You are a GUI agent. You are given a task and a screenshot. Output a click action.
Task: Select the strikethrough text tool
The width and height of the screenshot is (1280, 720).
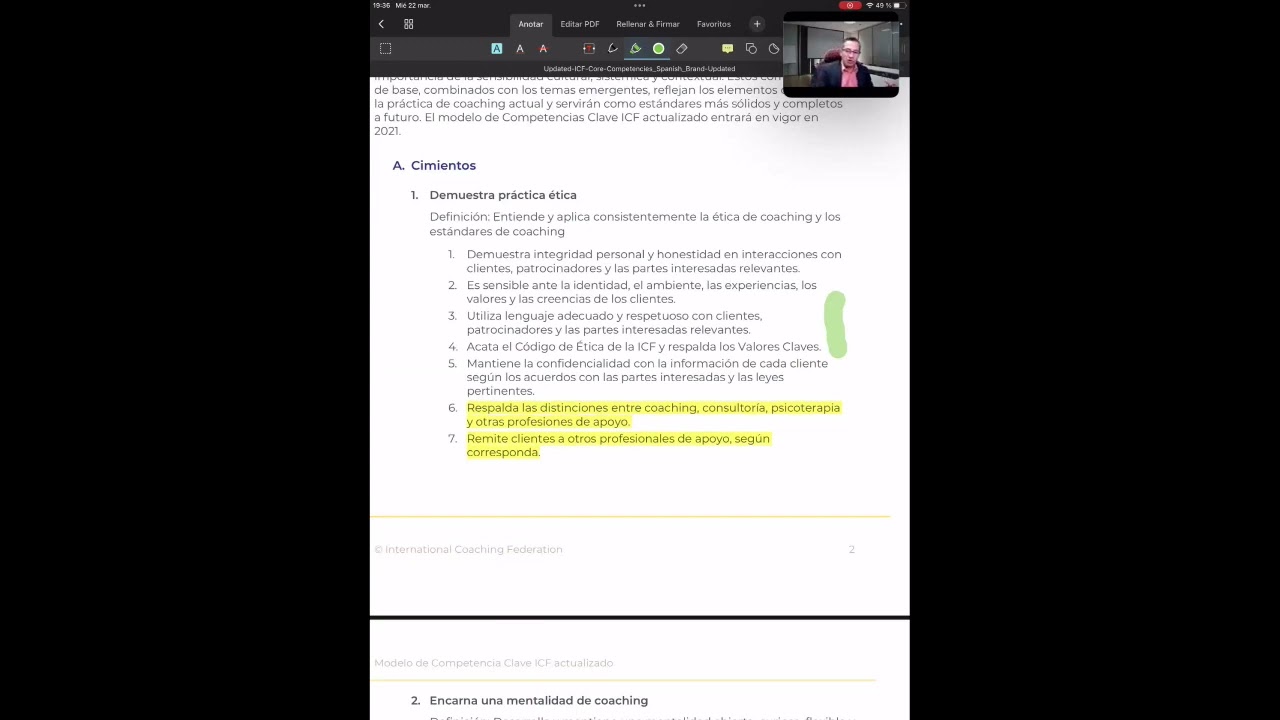click(543, 48)
